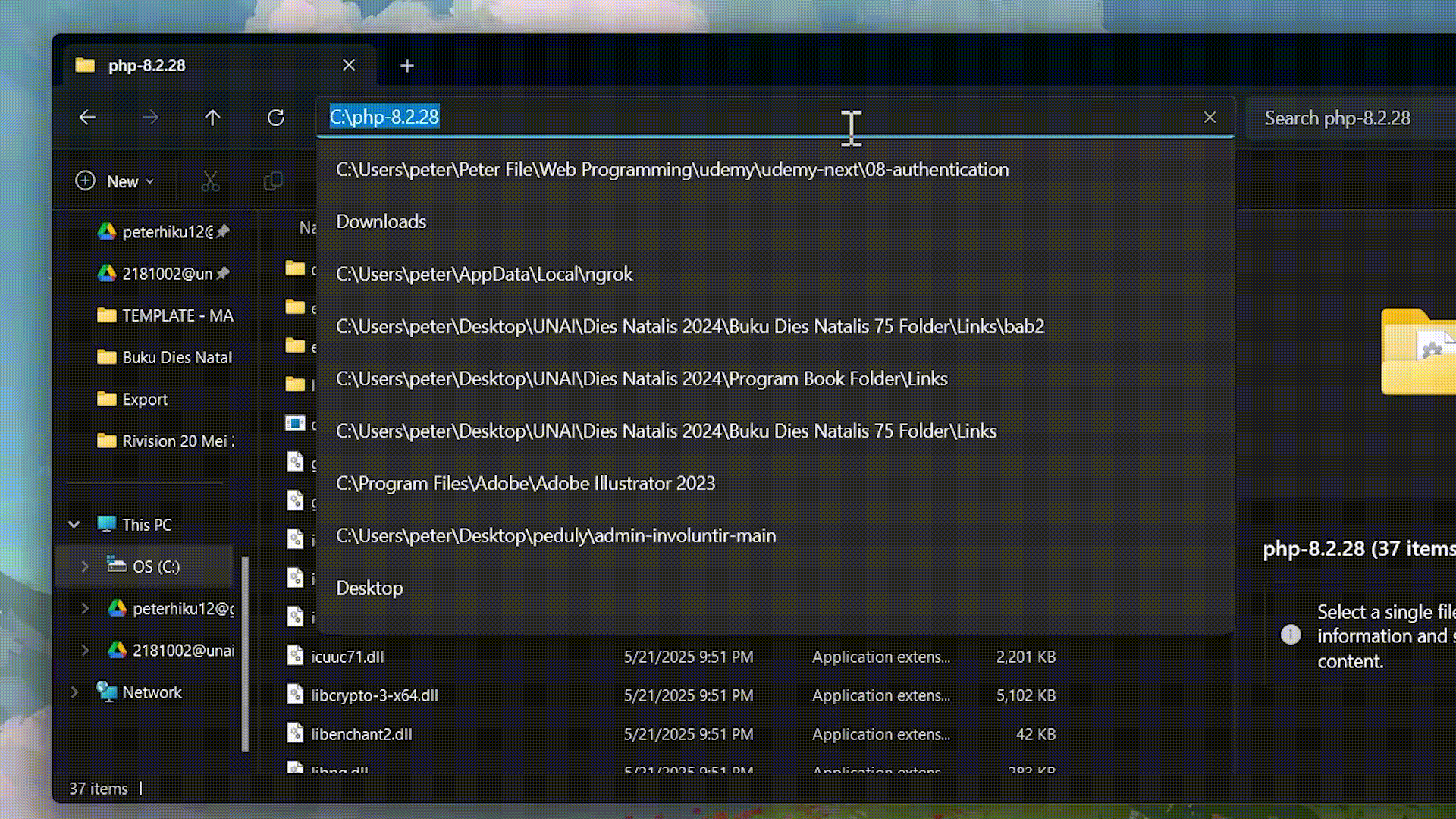The width and height of the screenshot is (1456, 819).
Task: Open peterhiku12 pinned Google Drive item
Action: 163,232
